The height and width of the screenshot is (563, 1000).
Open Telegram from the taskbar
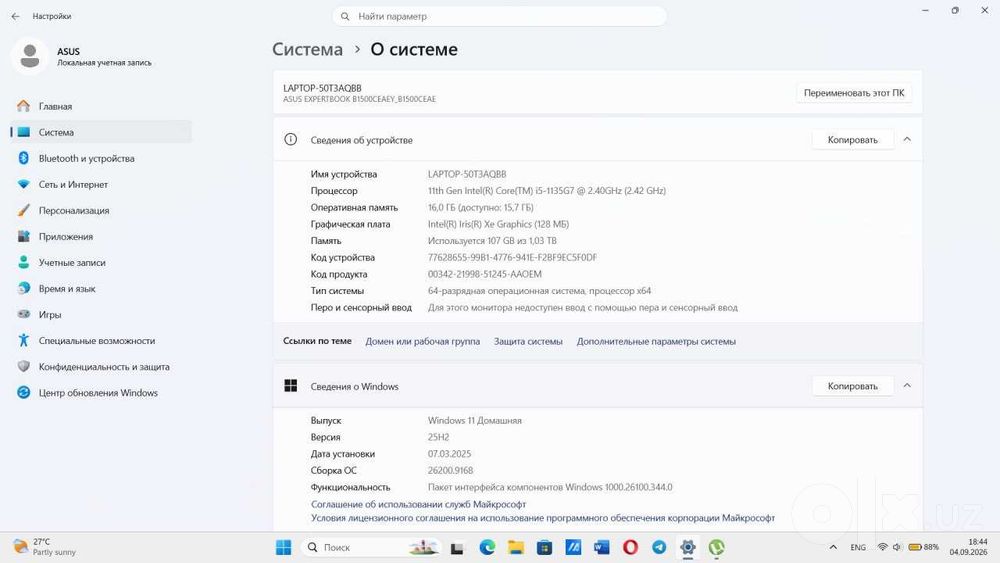pyautogui.click(x=659, y=547)
